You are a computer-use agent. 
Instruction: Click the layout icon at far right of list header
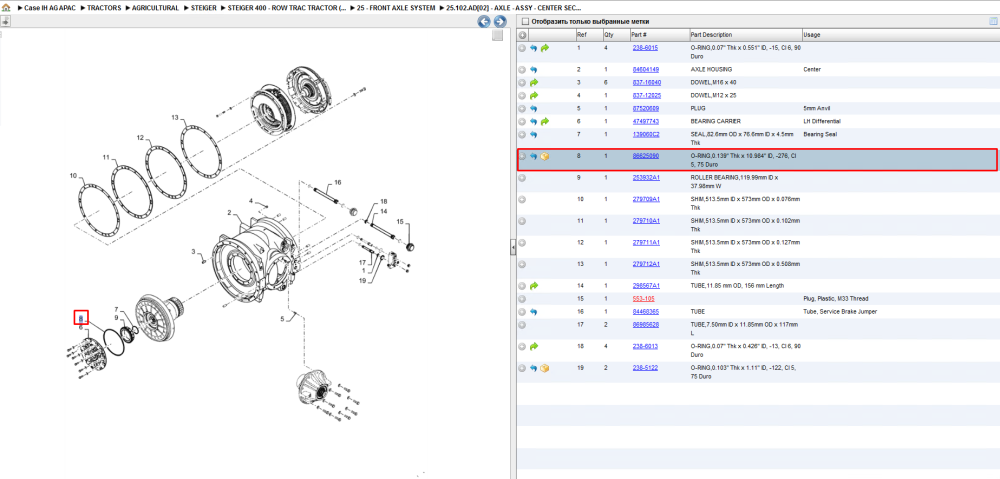click(992, 21)
